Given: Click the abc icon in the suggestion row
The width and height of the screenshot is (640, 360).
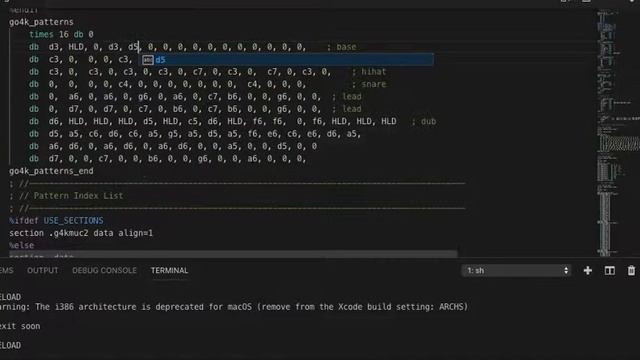Looking at the screenshot, I should (148, 60).
